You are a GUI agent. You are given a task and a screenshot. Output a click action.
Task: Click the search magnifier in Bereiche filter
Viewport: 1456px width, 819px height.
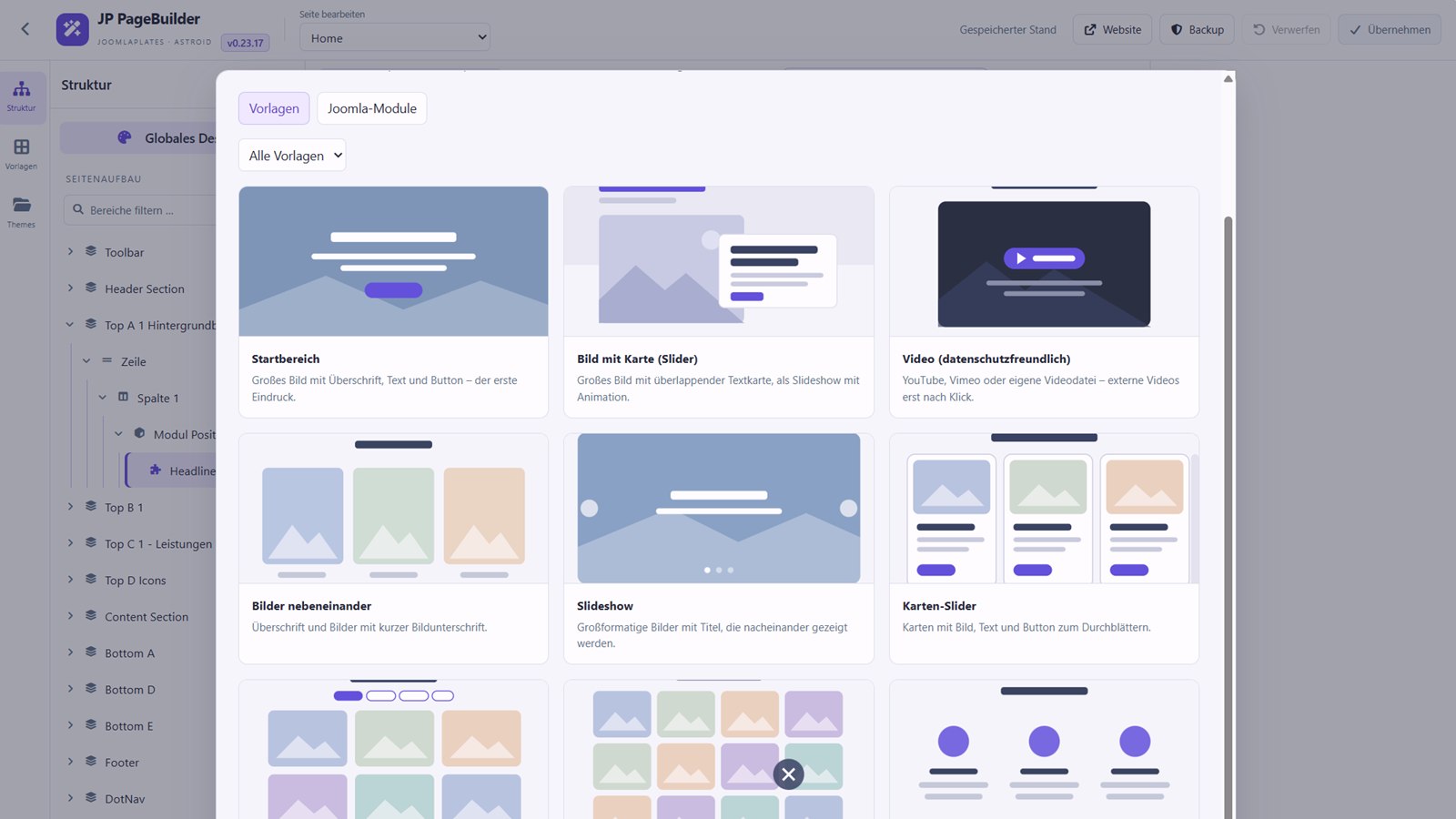[78, 209]
